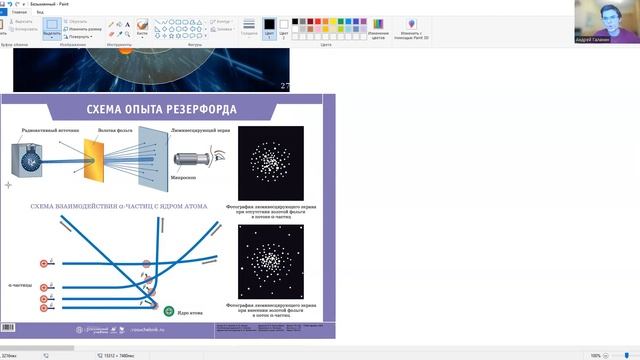Click the horizontal scrollbar thumb
This screenshot has height=360, width=640.
(37, 348)
